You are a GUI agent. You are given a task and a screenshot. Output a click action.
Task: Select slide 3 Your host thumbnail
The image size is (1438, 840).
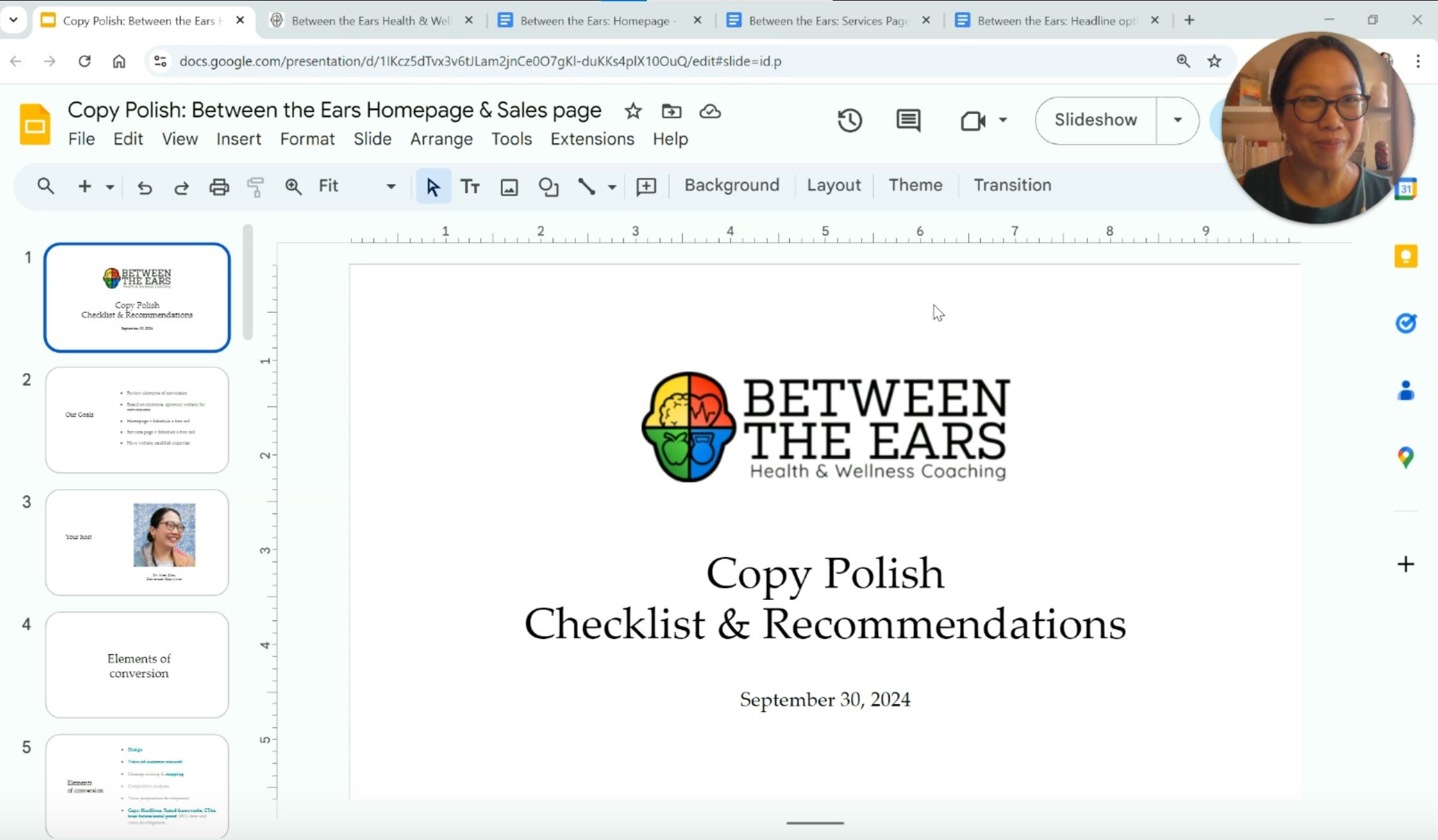[x=137, y=542]
